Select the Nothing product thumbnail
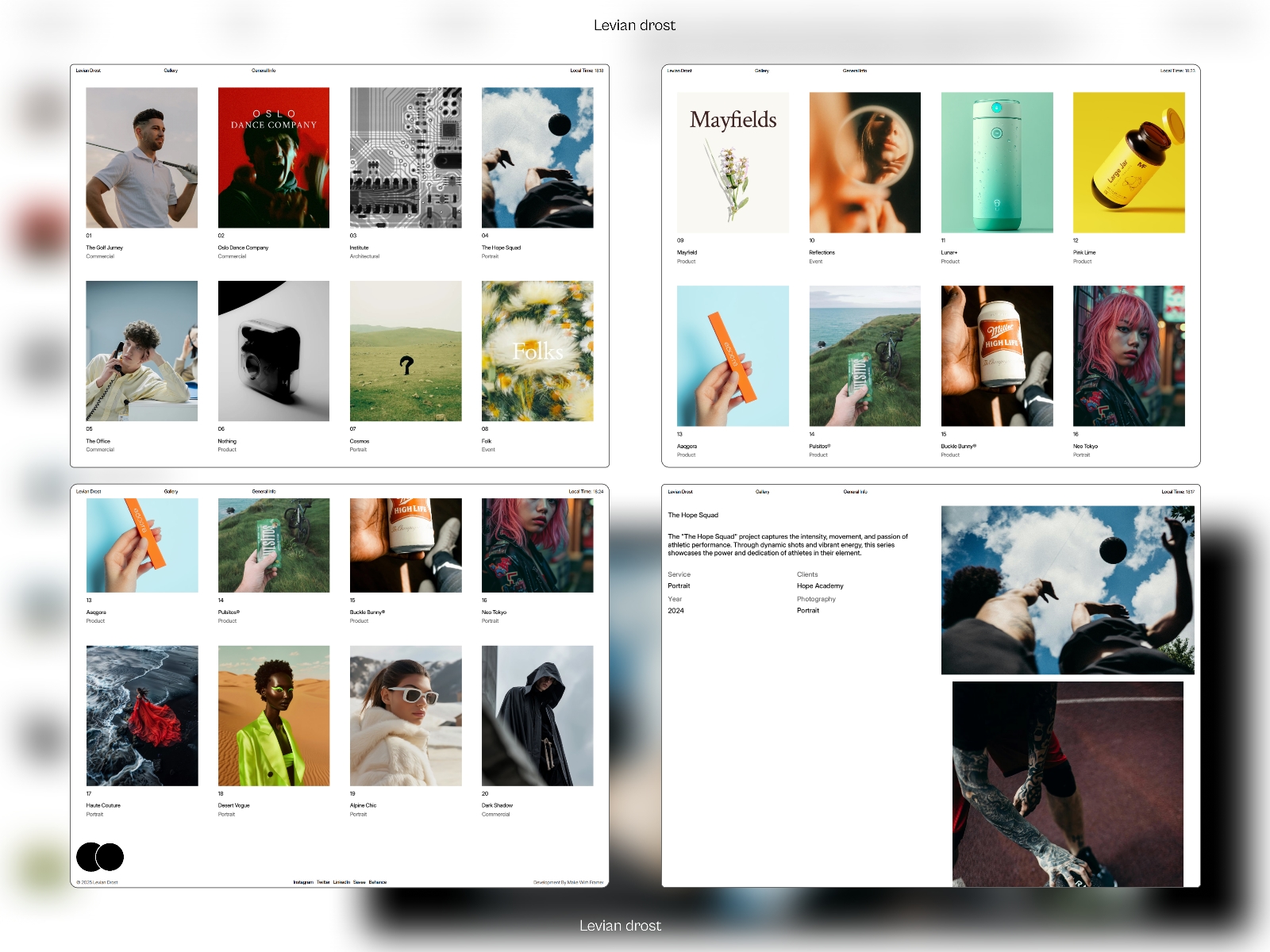This screenshot has width=1270, height=952. (274, 351)
